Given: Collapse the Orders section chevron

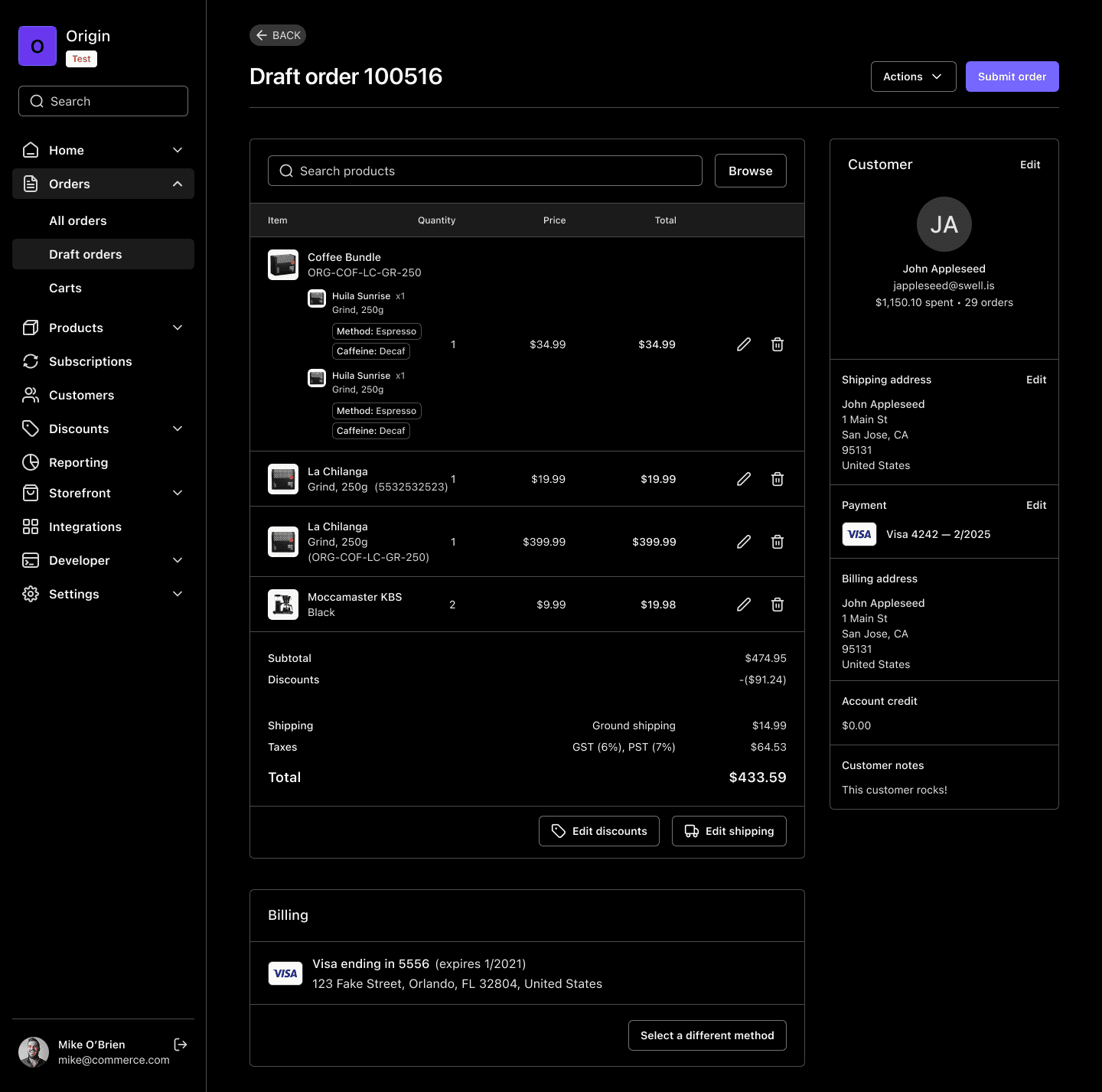Looking at the screenshot, I should click(x=177, y=184).
